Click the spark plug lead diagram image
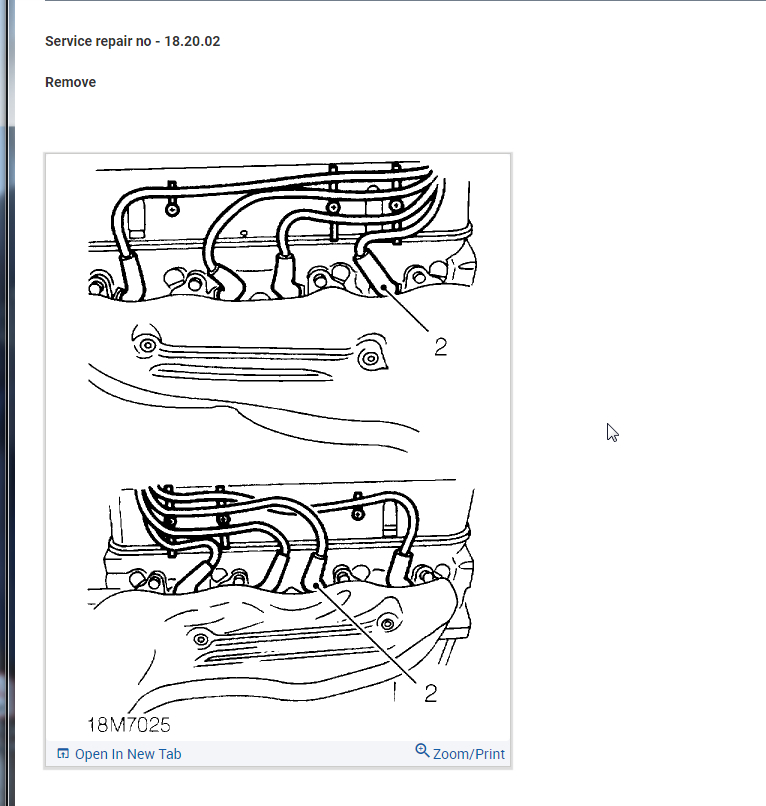Screen dimensions: 766x806 click(x=278, y=447)
